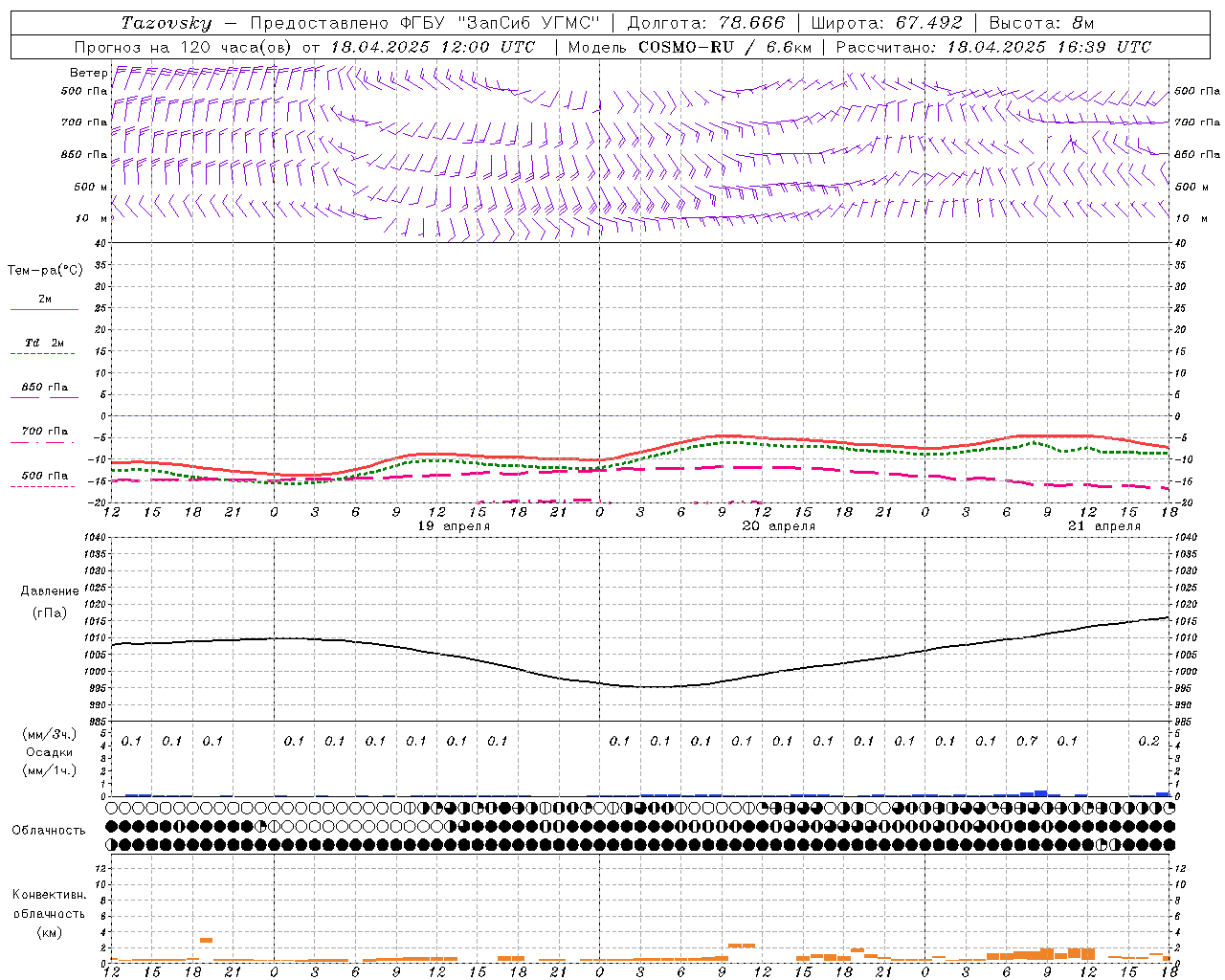Click the start time "18.04.2025 12:00 UTC"
Image resolution: width=1225 pixels, height=980 pixels.
[434, 47]
